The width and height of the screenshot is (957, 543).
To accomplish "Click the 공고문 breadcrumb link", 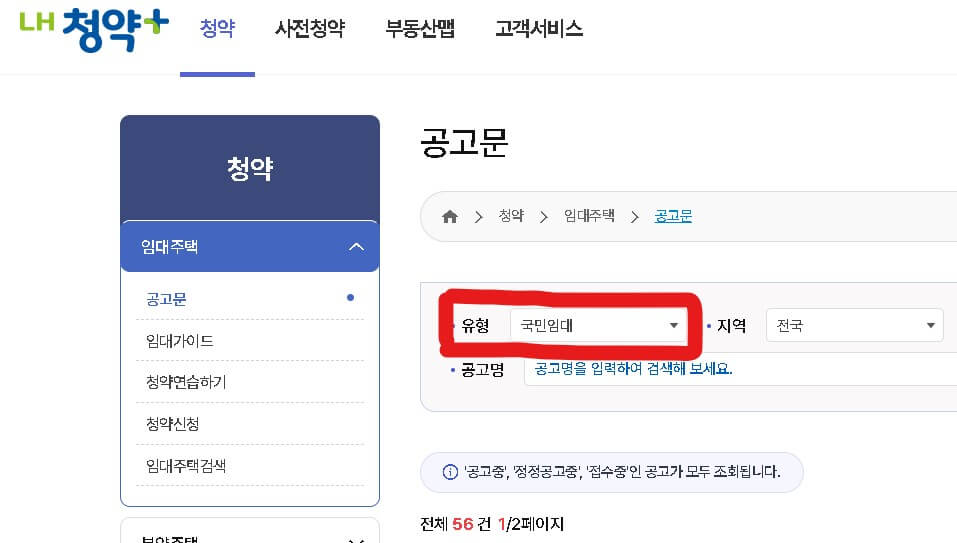I will [x=673, y=216].
